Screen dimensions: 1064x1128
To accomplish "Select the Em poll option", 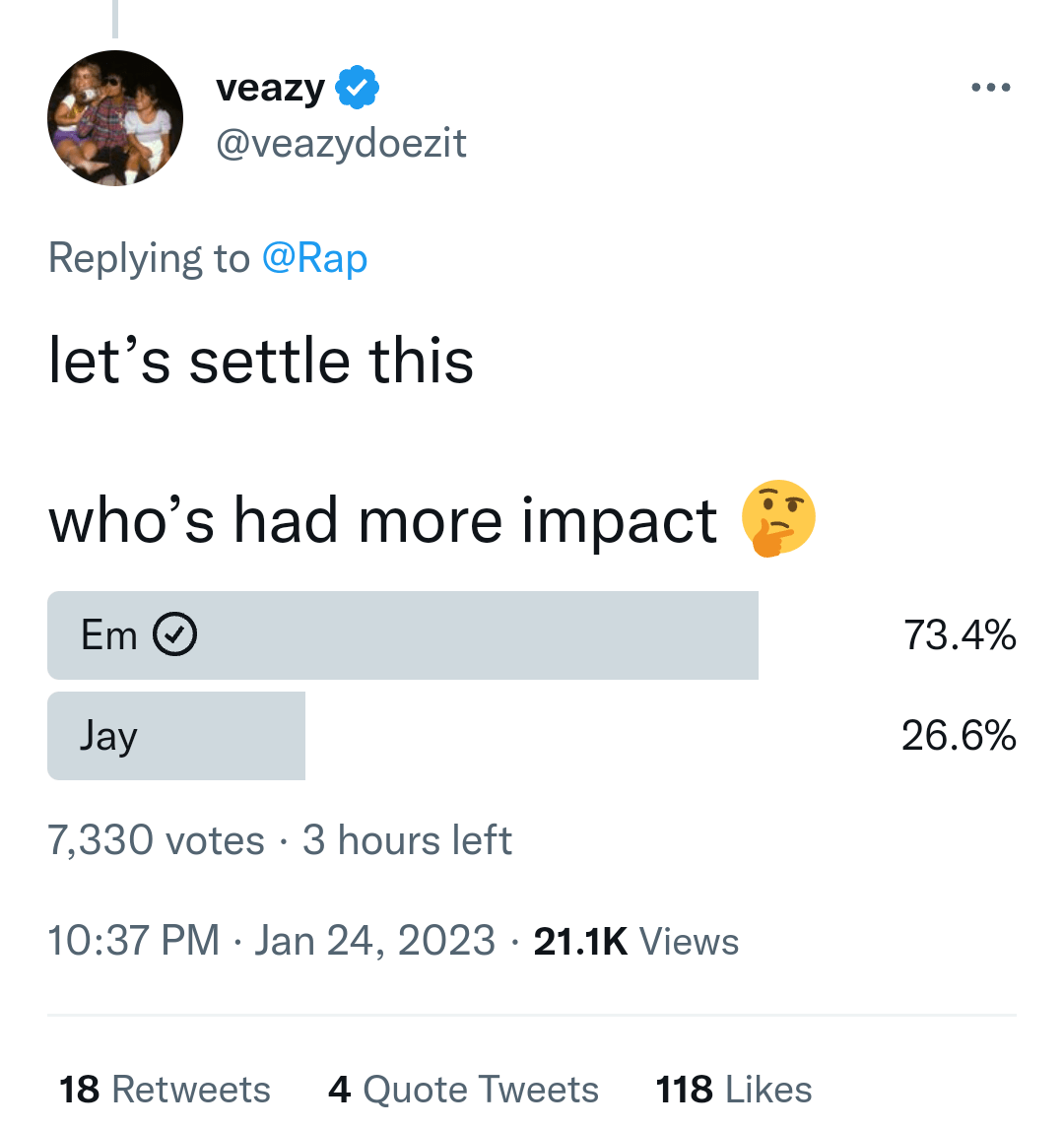I will 402,635.
